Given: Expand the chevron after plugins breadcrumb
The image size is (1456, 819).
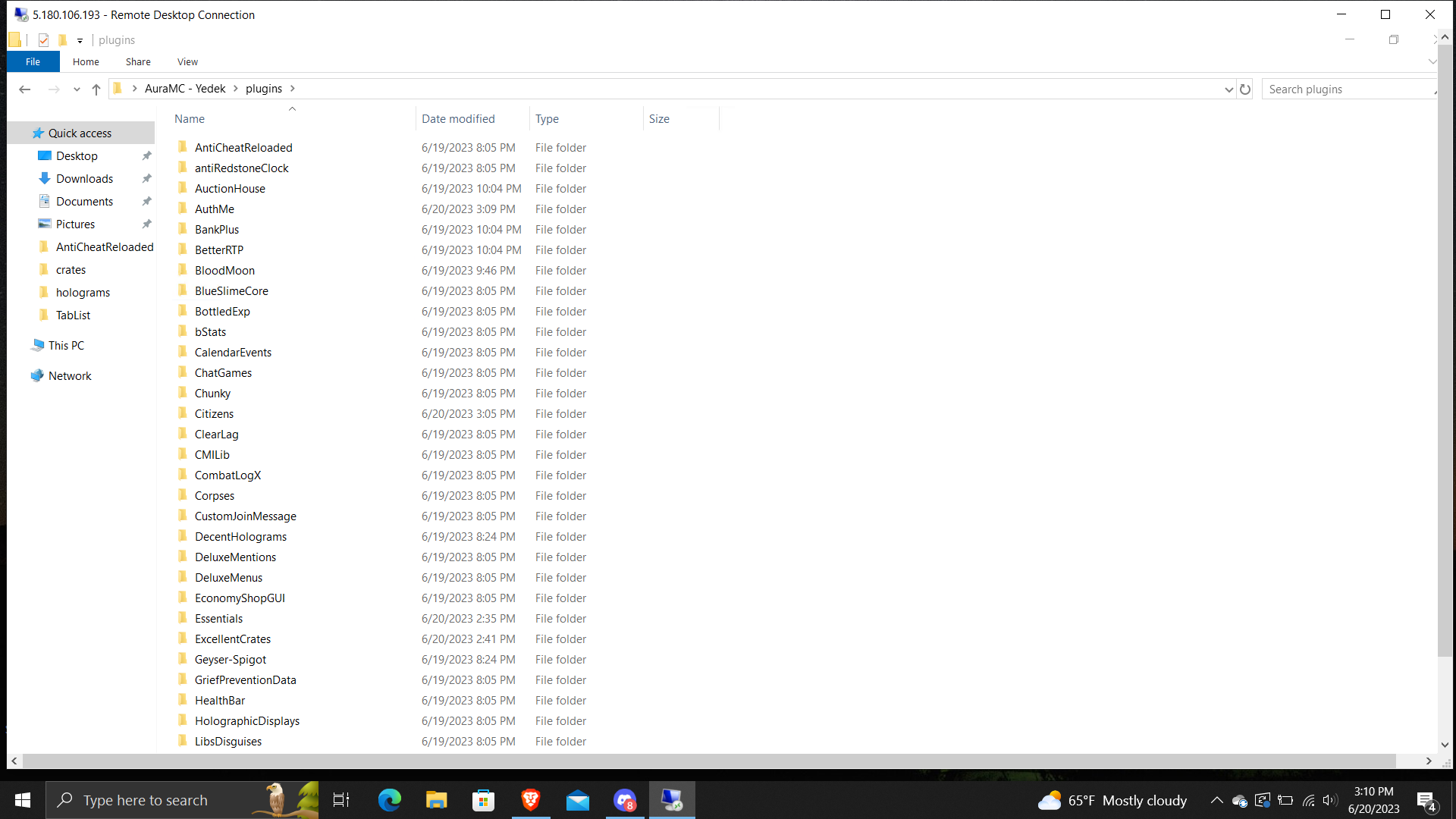Looking at the screenshot, I should [292, 89].
